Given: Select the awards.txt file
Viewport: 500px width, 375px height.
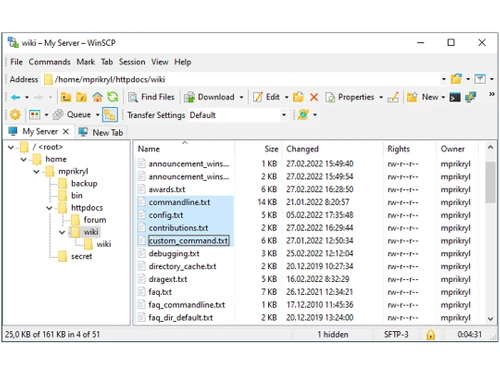Looking at the screenshot, I should click(x=167, y=189).
